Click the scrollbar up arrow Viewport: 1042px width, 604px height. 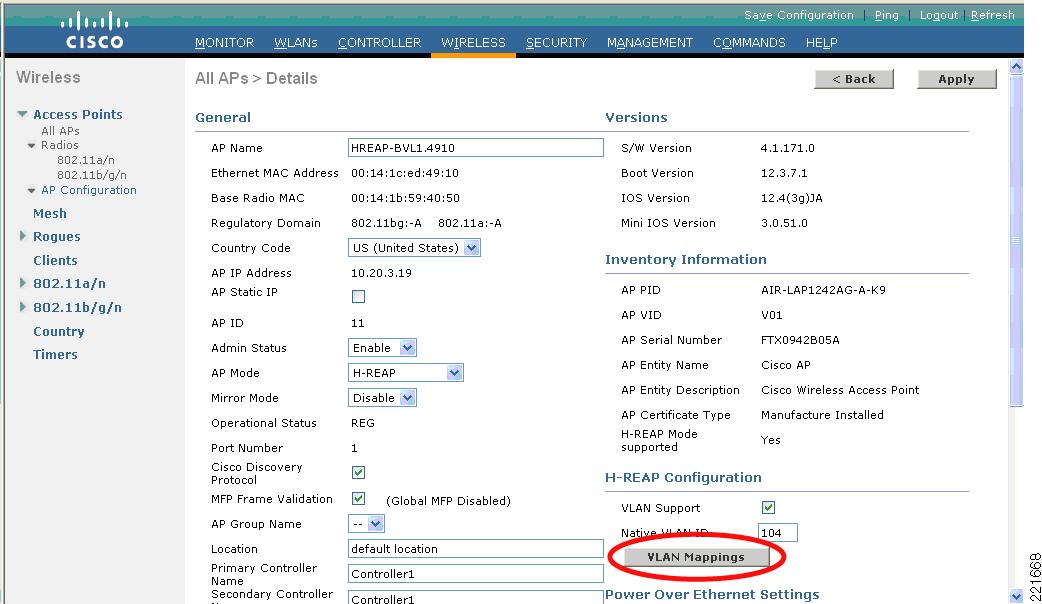[x=1016, y=66]
